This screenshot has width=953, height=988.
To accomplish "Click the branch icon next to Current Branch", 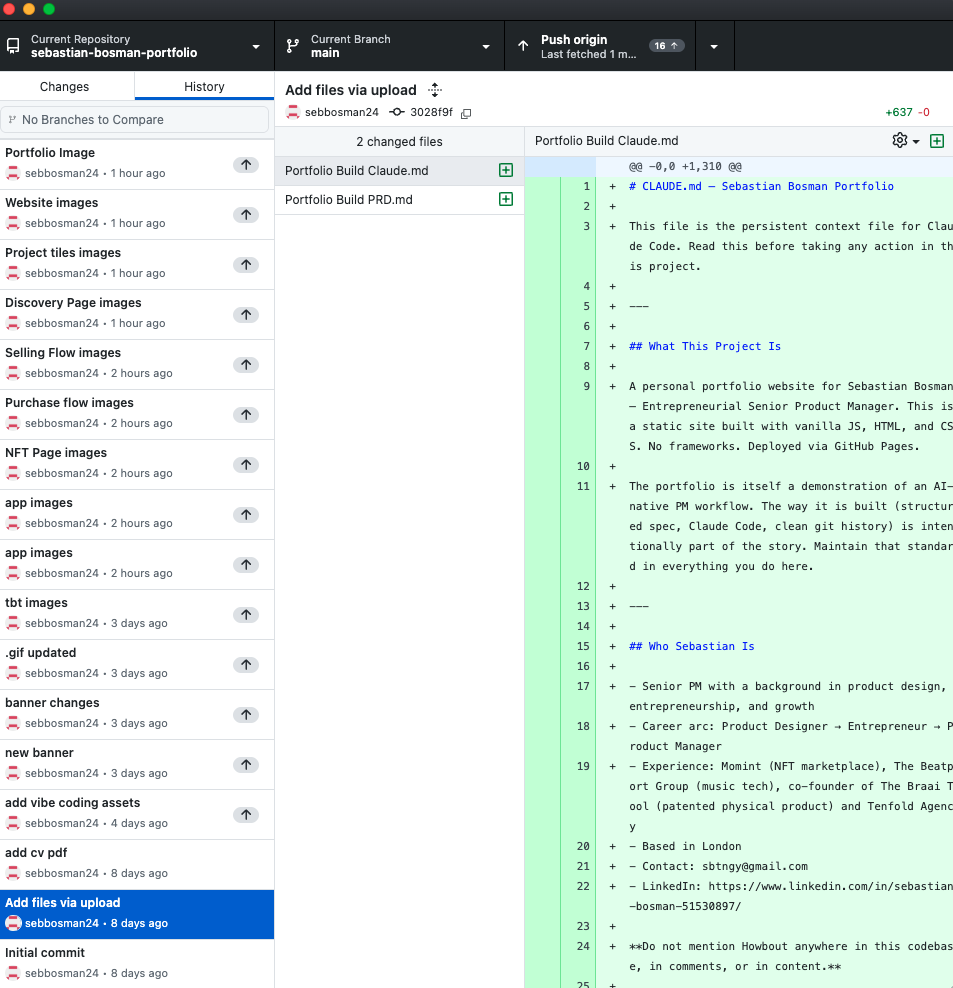I will click(x=291, y=45).
